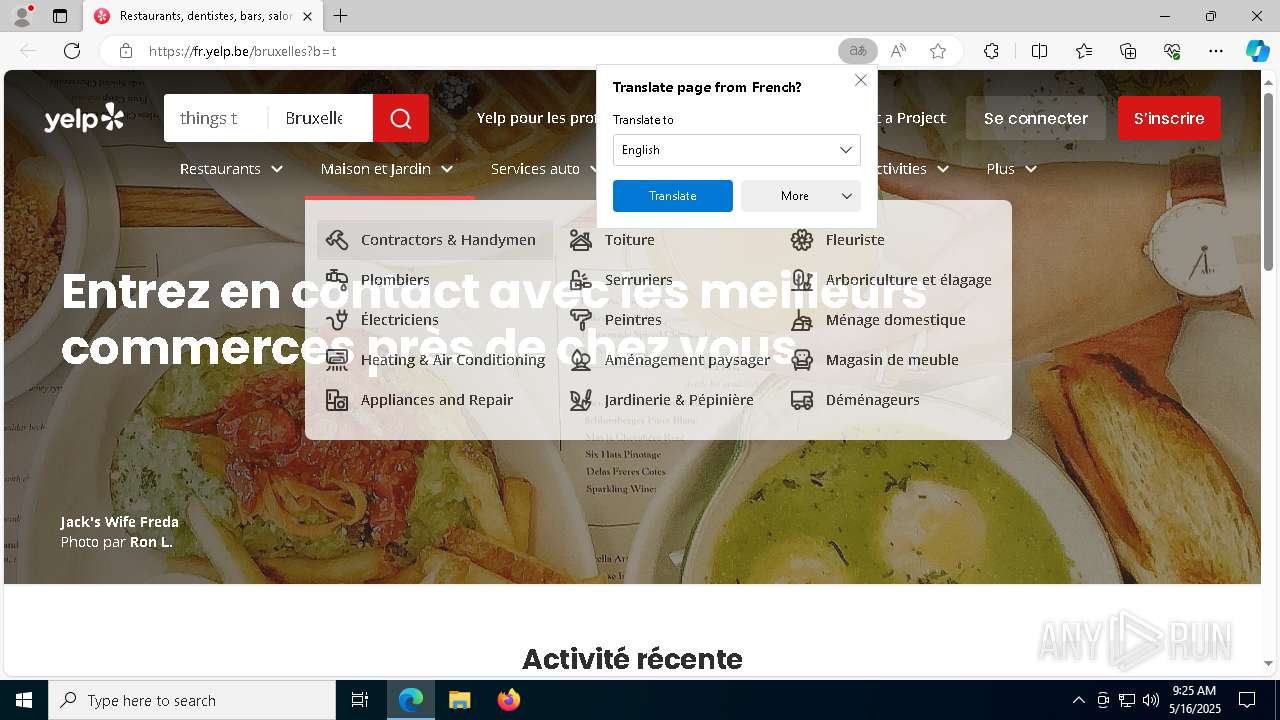Click the Fleuriste flower icon

pos(802,240)
